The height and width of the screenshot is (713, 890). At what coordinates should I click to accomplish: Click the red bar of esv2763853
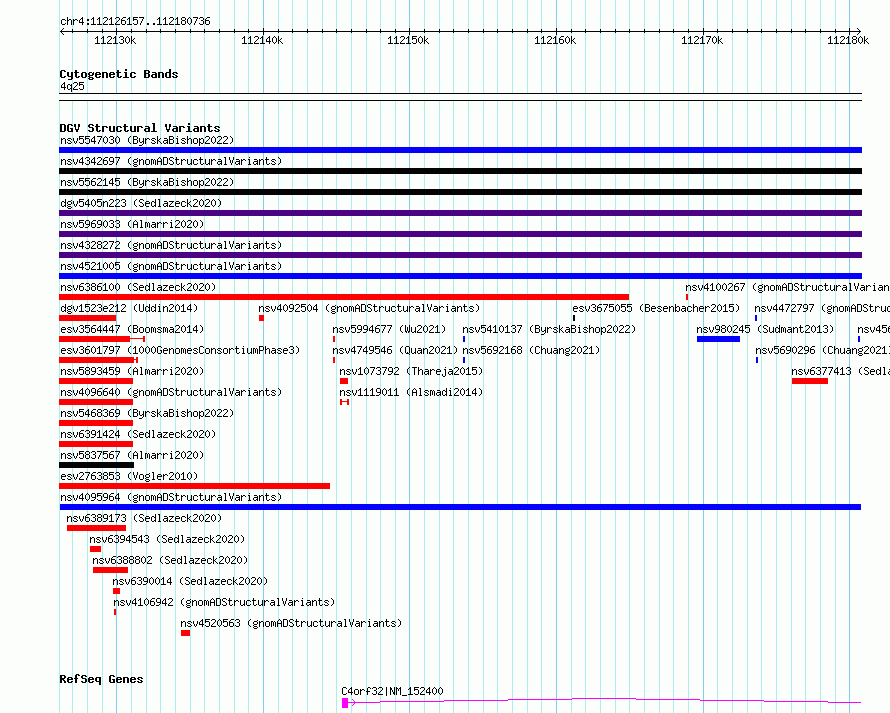point(194,486)
